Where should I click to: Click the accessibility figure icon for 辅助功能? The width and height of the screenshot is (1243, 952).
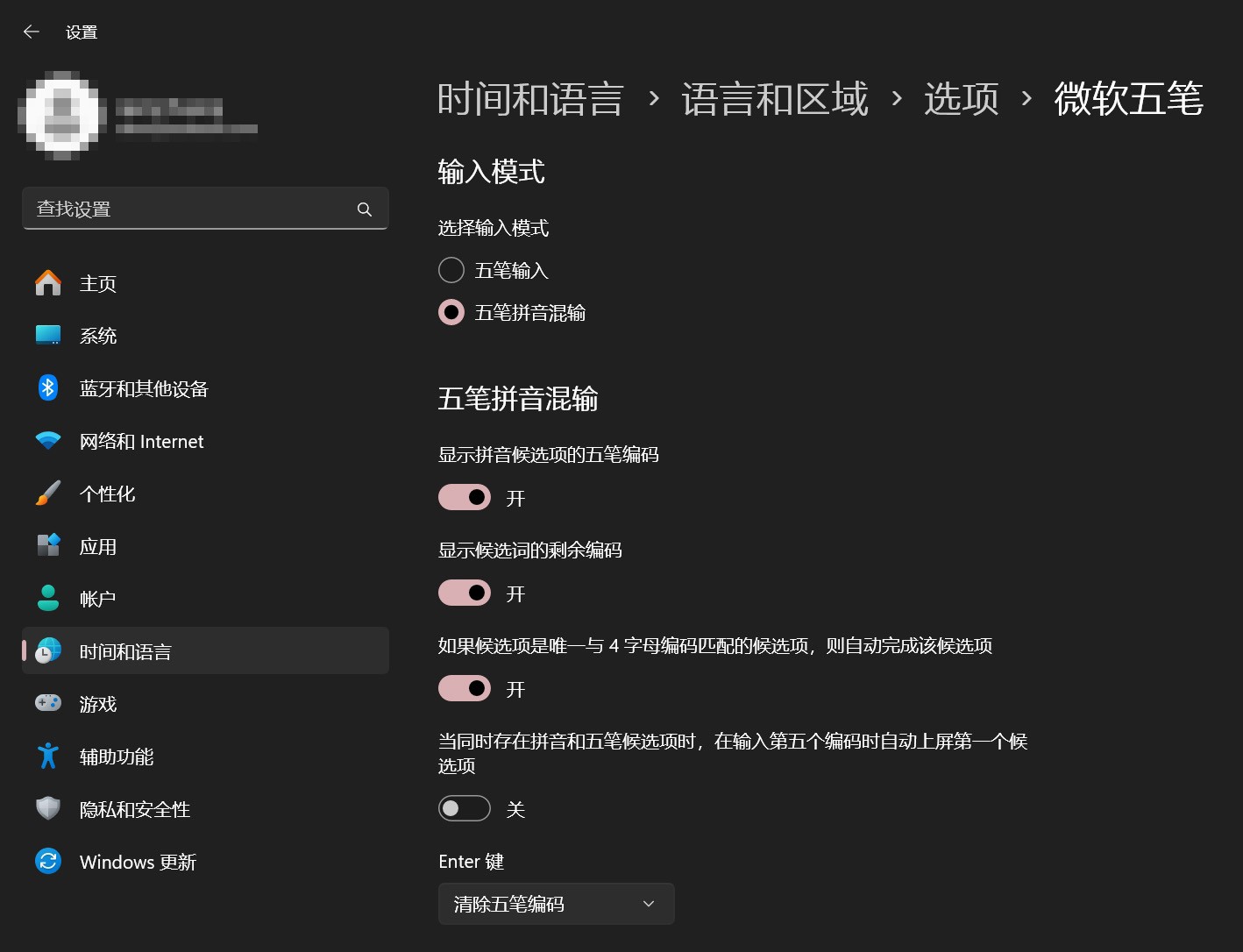coord(48,756)
